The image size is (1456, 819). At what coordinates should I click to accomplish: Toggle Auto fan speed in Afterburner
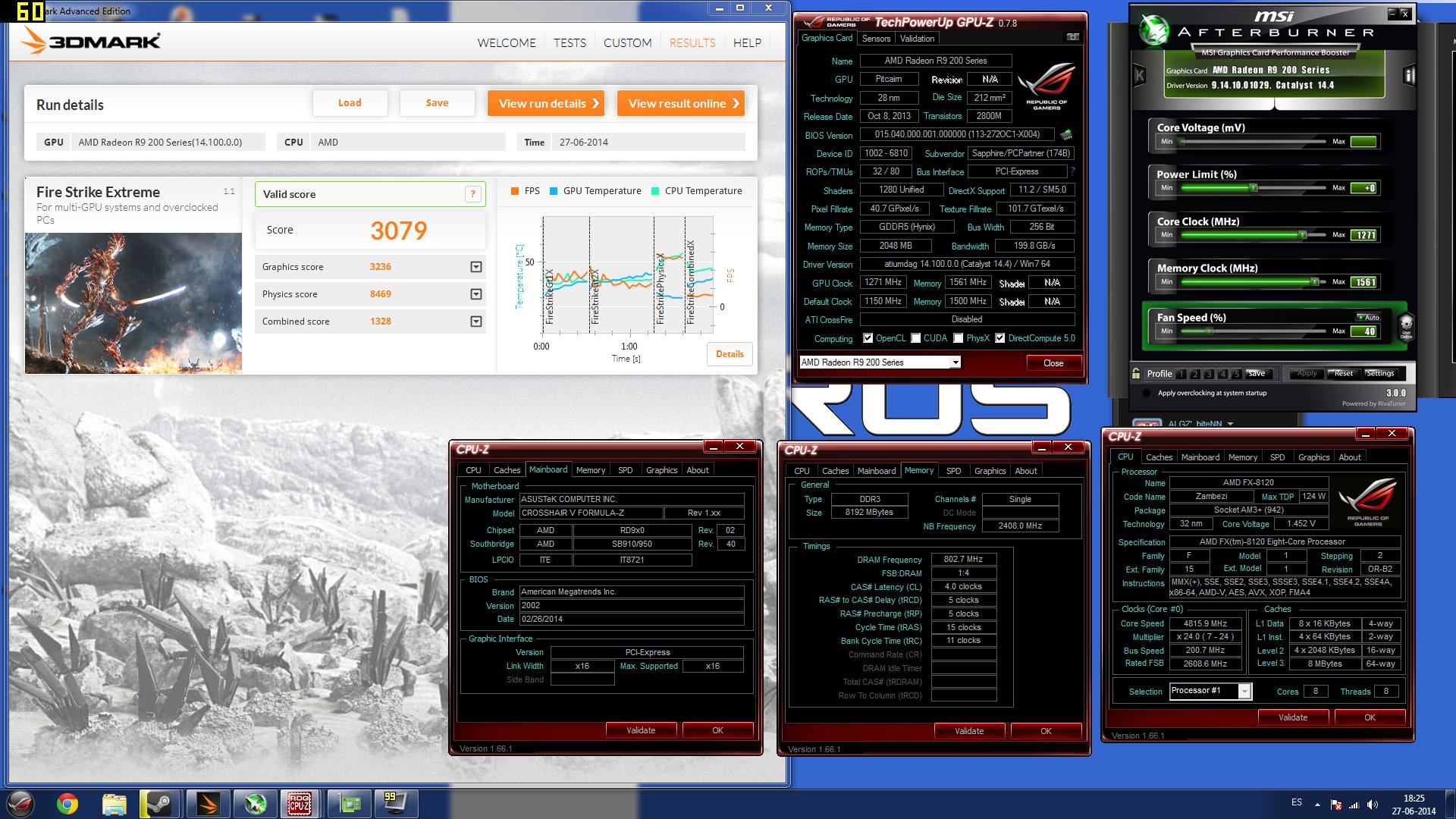(1368, 317)
